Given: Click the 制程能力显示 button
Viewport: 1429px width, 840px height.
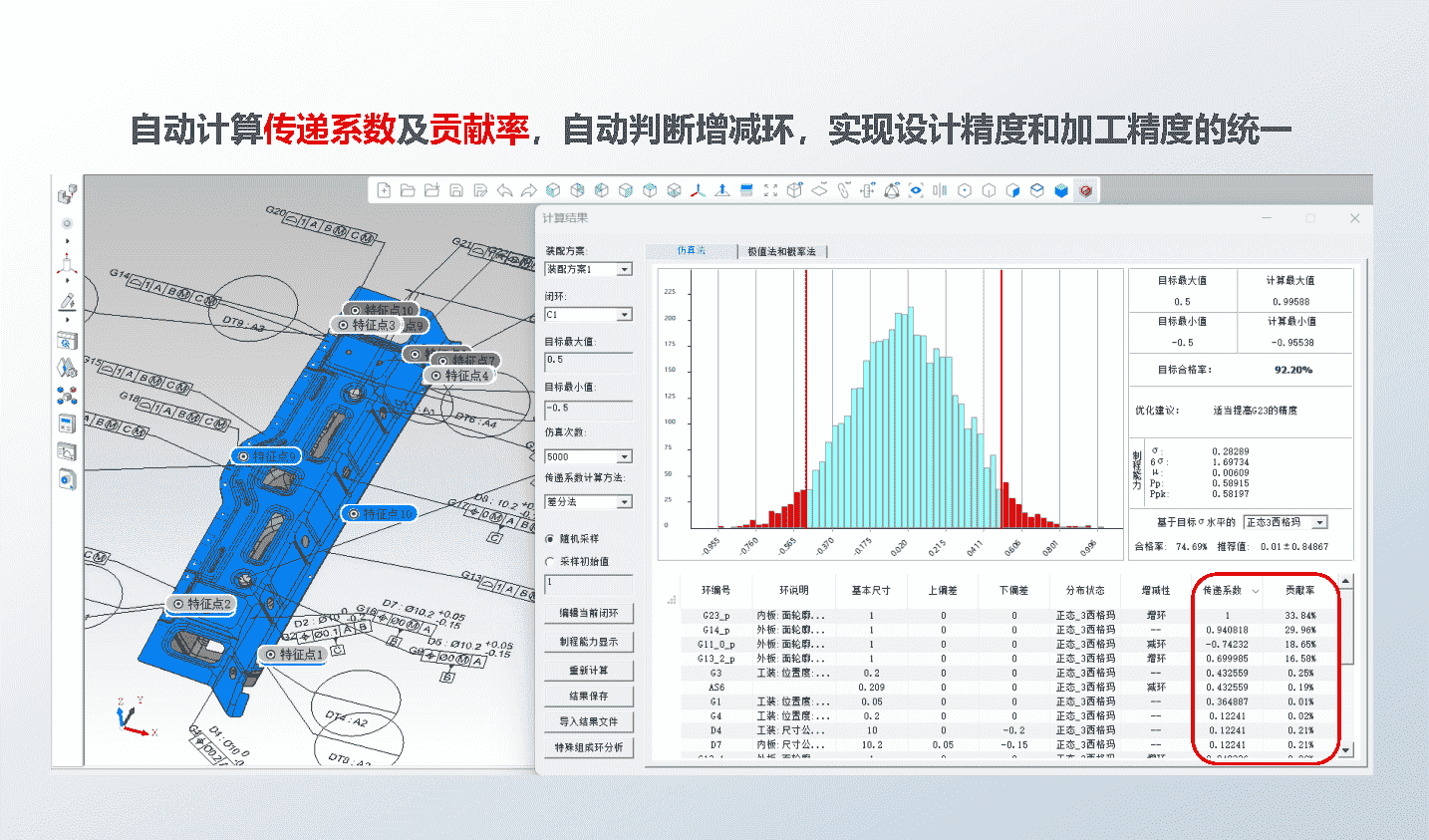Looking at the screenshot, I should click(x=588, y=642).
